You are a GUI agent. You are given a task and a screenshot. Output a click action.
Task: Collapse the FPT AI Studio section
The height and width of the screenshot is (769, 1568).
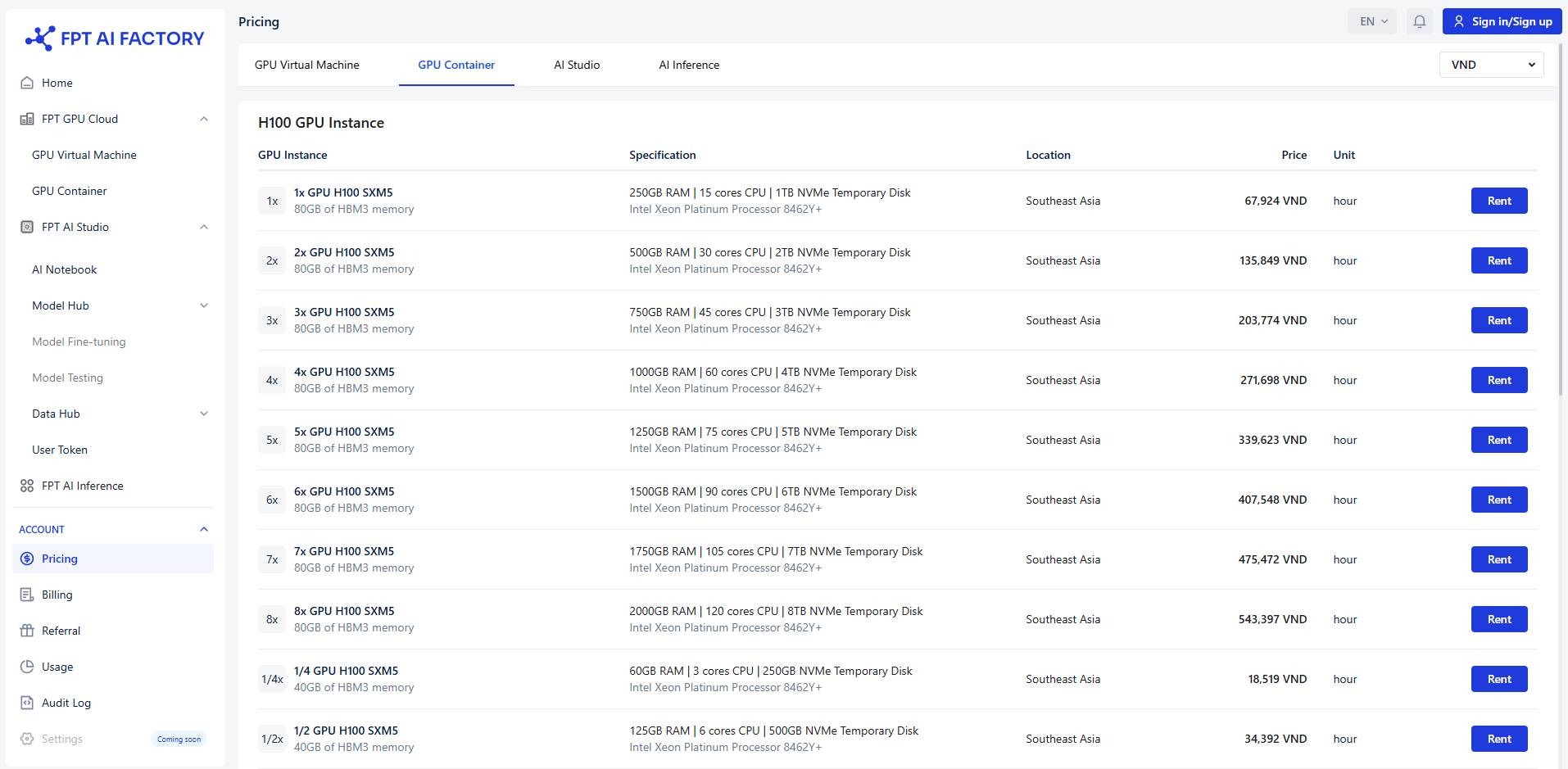[x=204, y=227]
